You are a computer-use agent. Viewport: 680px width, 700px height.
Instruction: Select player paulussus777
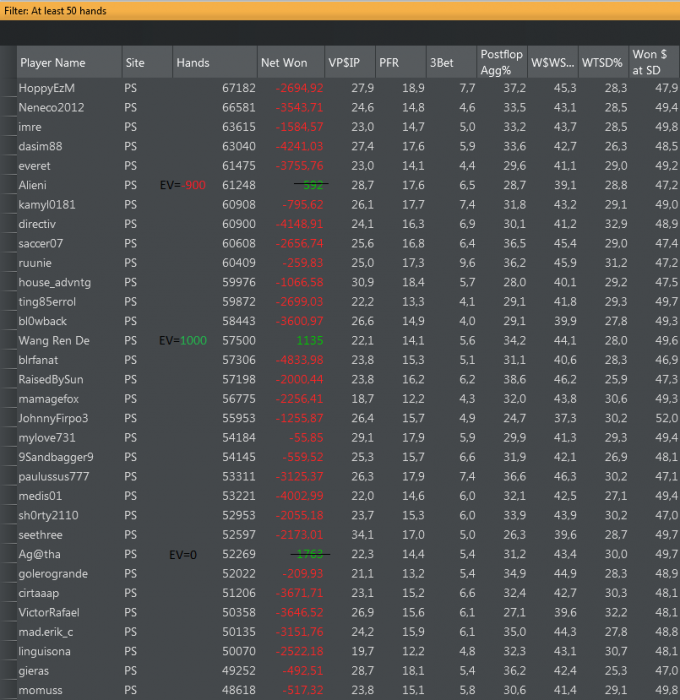[54, 477]
